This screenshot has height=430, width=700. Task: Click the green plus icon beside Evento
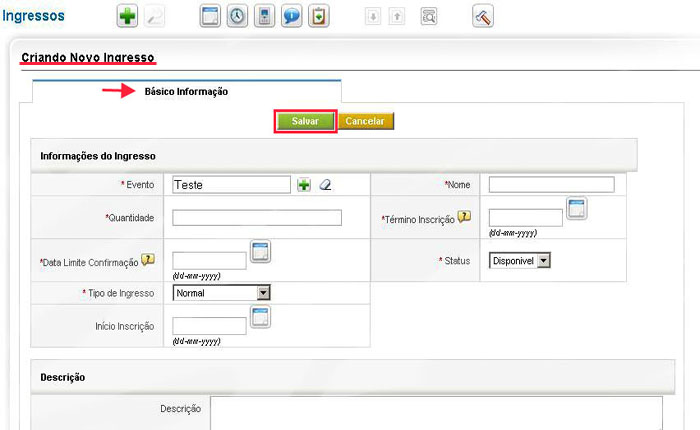tap(304, 185)
